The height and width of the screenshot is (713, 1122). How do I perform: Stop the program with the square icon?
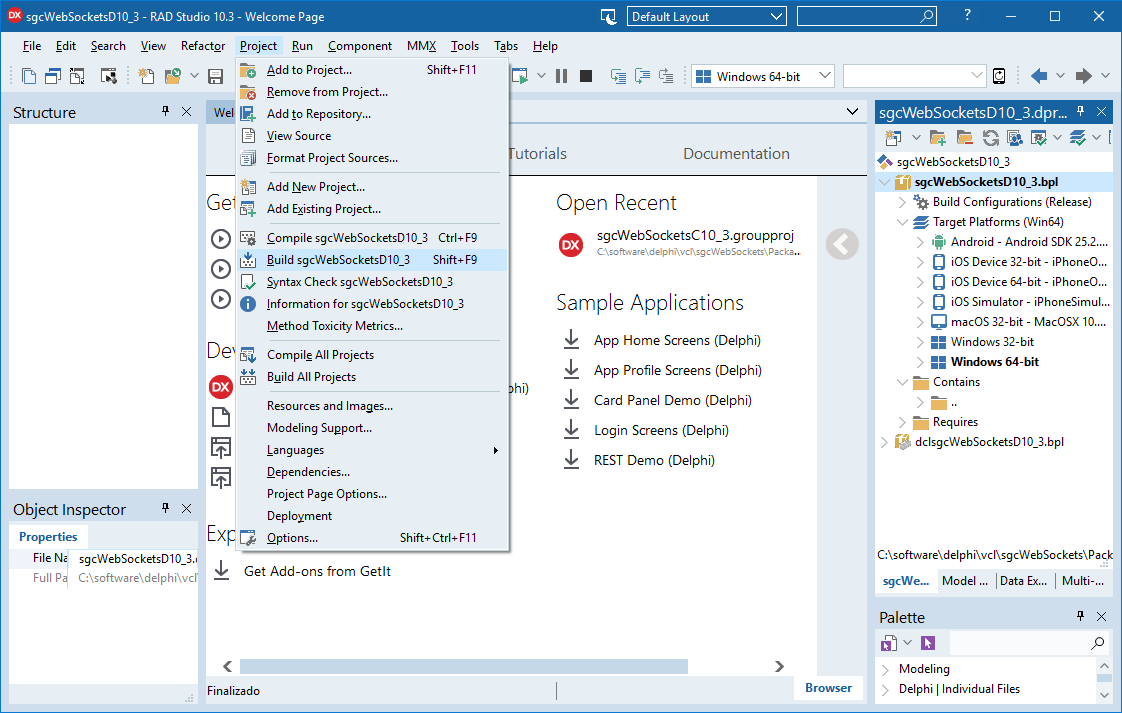[586, 76]
